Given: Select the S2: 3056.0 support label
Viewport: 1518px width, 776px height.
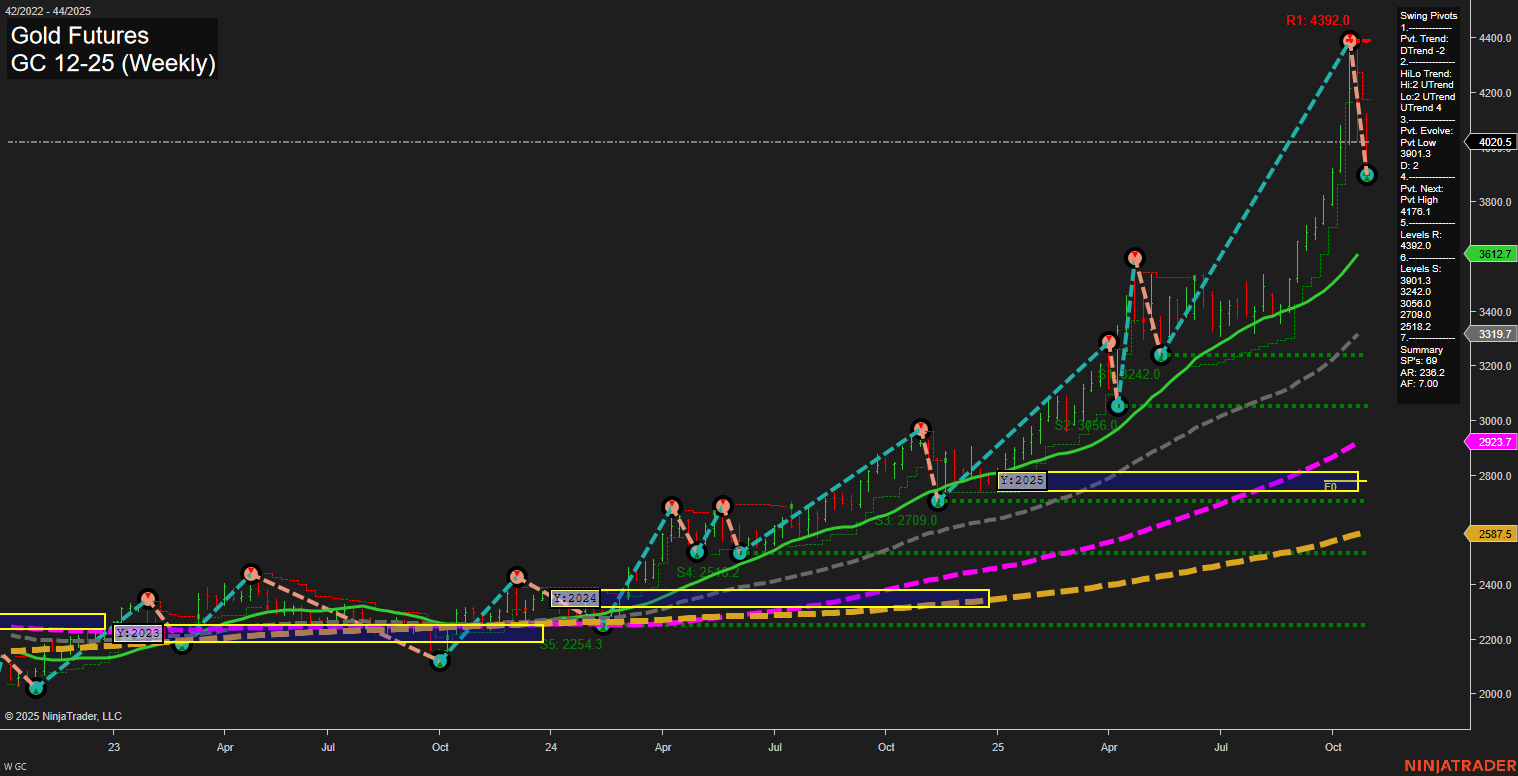Looking at the screenshot, I should (x=1086, y=425).
